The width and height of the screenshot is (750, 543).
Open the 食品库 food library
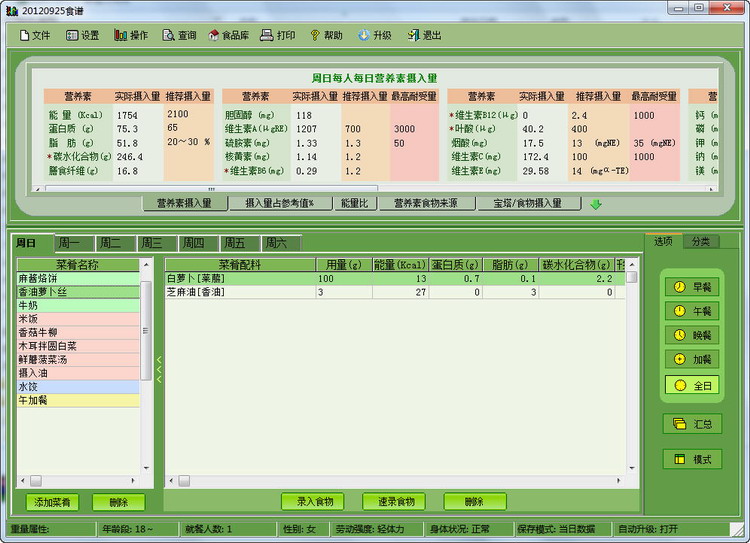coord(228,35)
